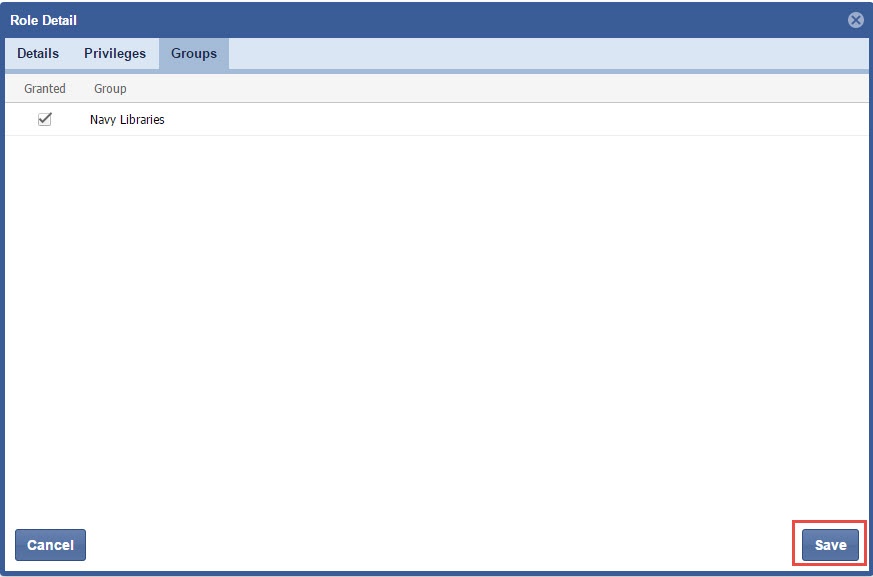Close the Role Detail dialog with X icon
The height and width of the screenshot is (577, 873).
point(855,20)
